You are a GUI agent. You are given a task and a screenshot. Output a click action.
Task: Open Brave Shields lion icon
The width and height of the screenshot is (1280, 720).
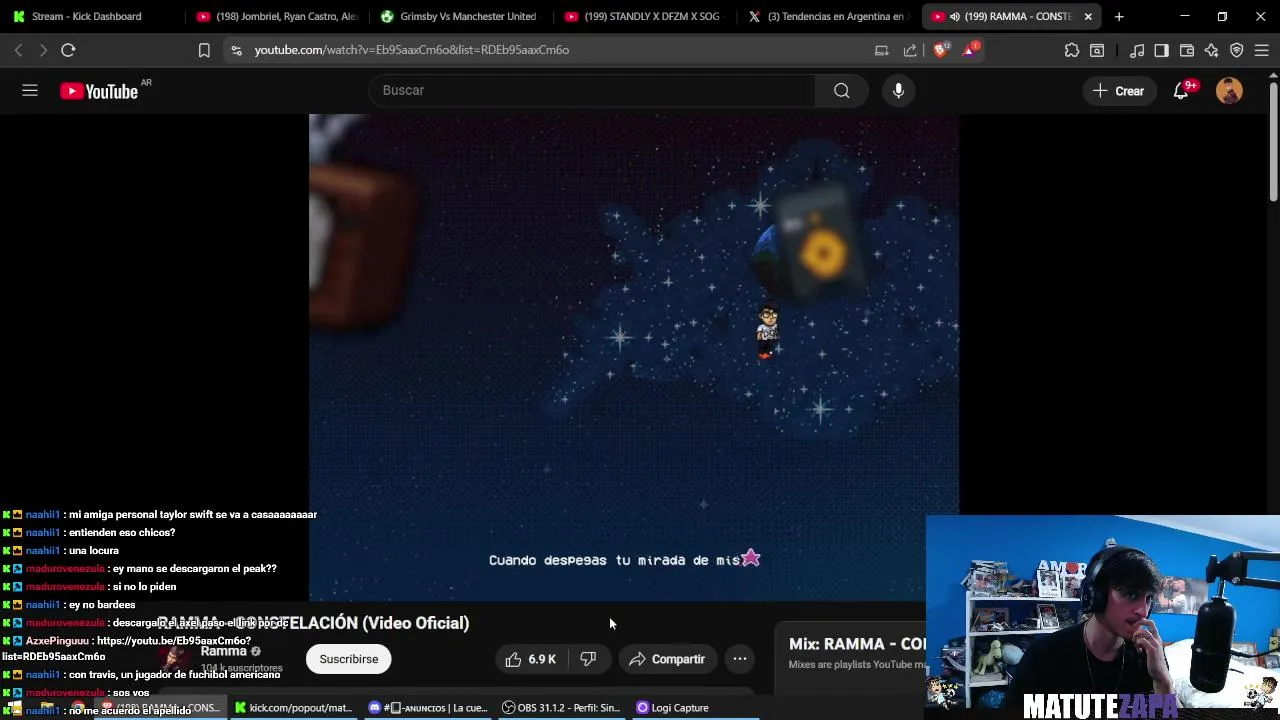click(x=941, y=50)
